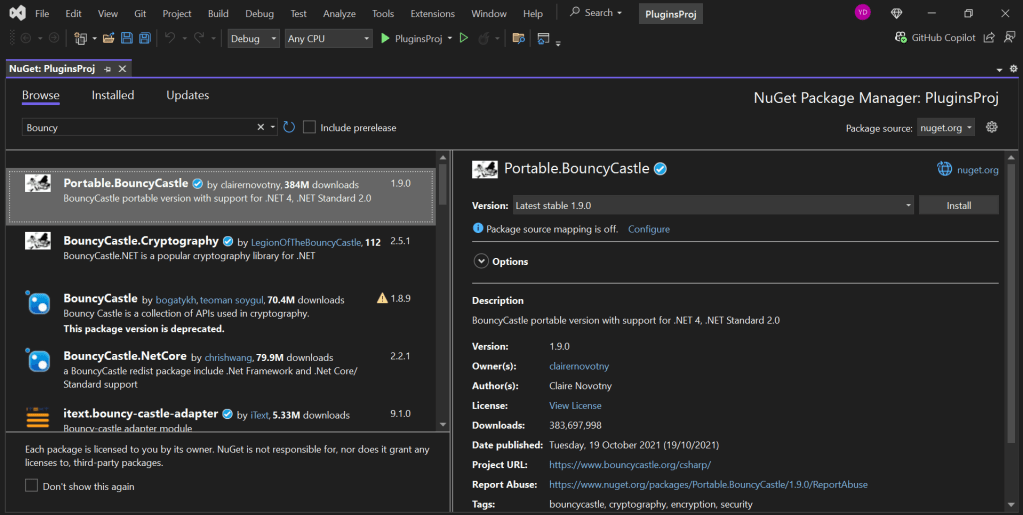
Task: Refresh the NuGet package search results
Action: coord(289,127)
